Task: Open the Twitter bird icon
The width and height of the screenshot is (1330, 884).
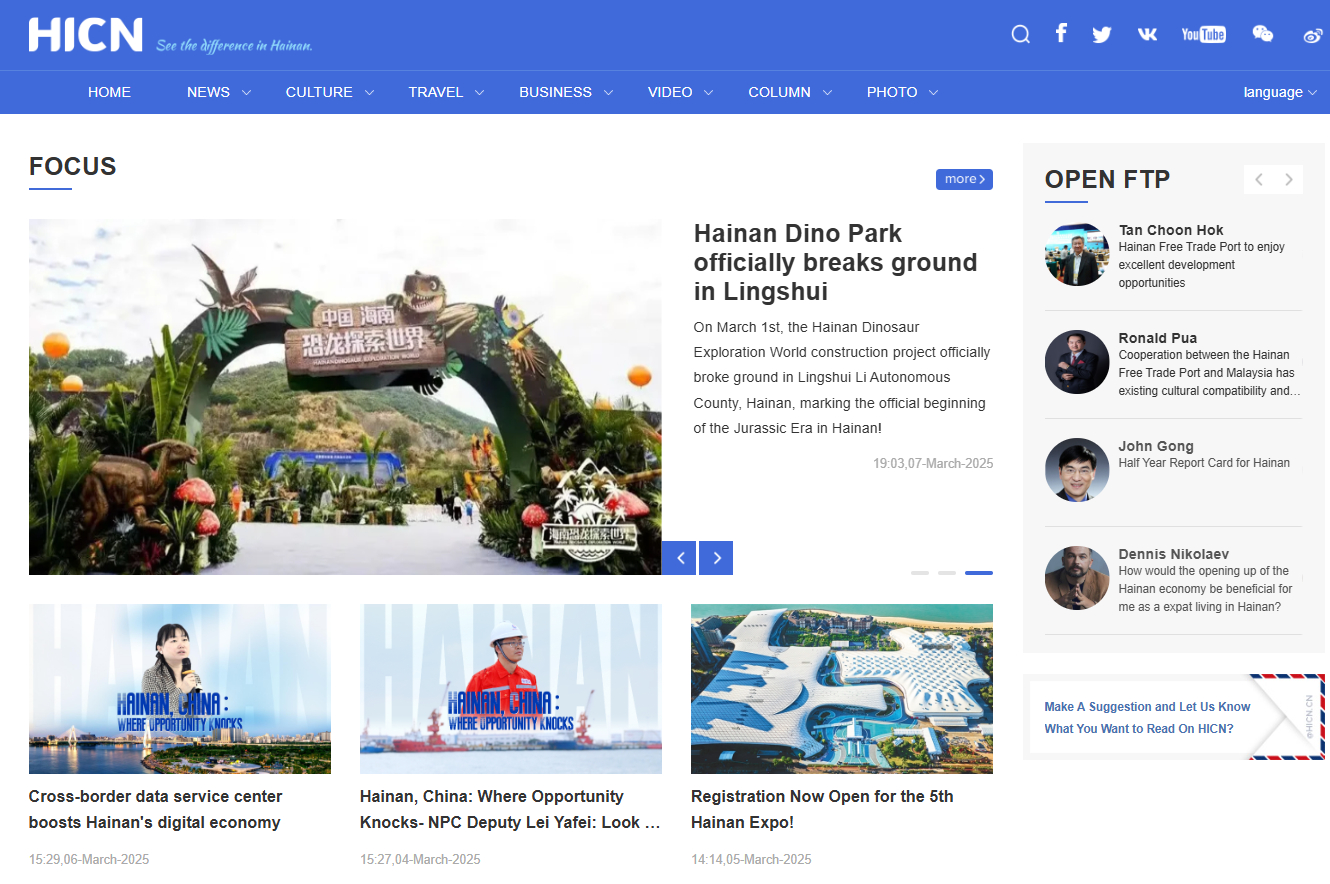Action: click(1102, 35)
